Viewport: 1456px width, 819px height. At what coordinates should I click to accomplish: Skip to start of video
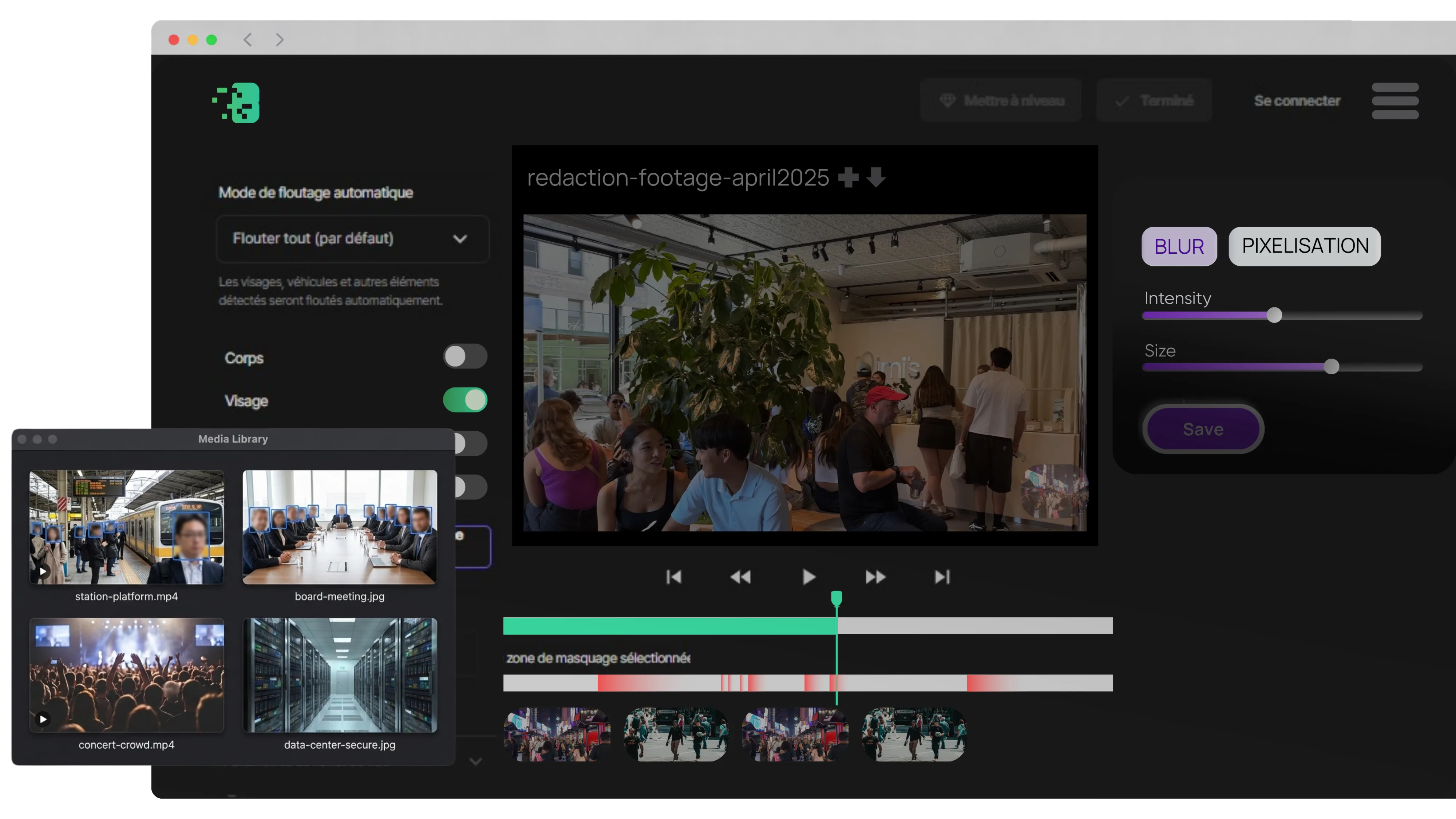pyautogui.click(x=674, y=577)
